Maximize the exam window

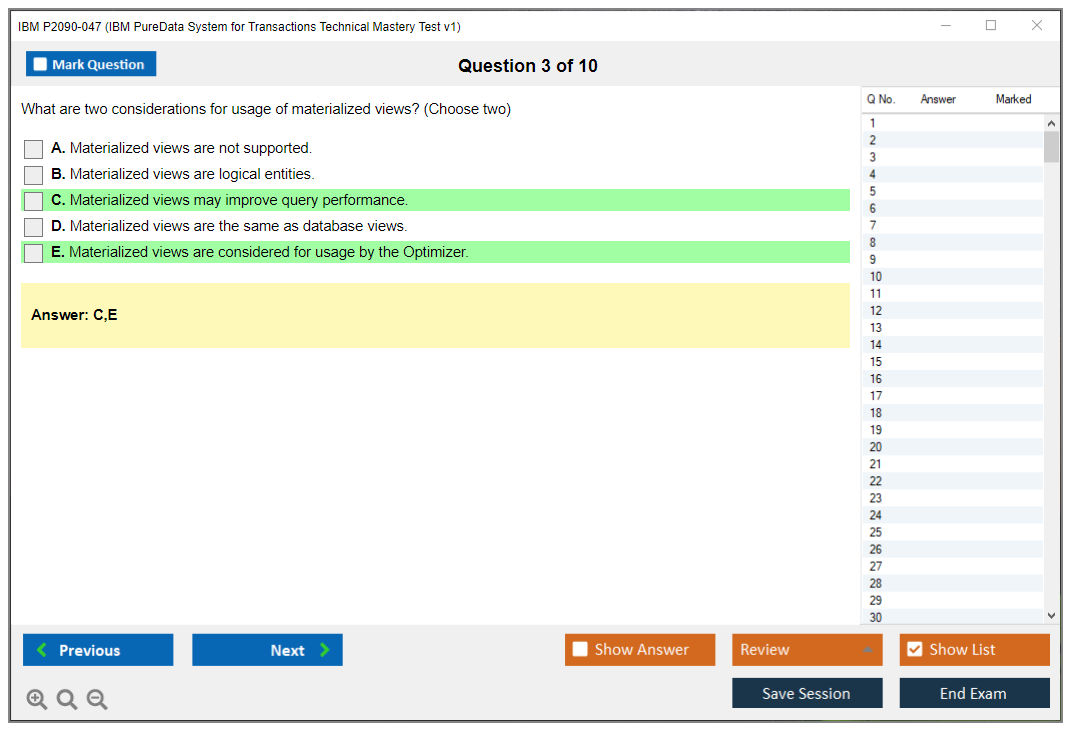click(991, 26)
